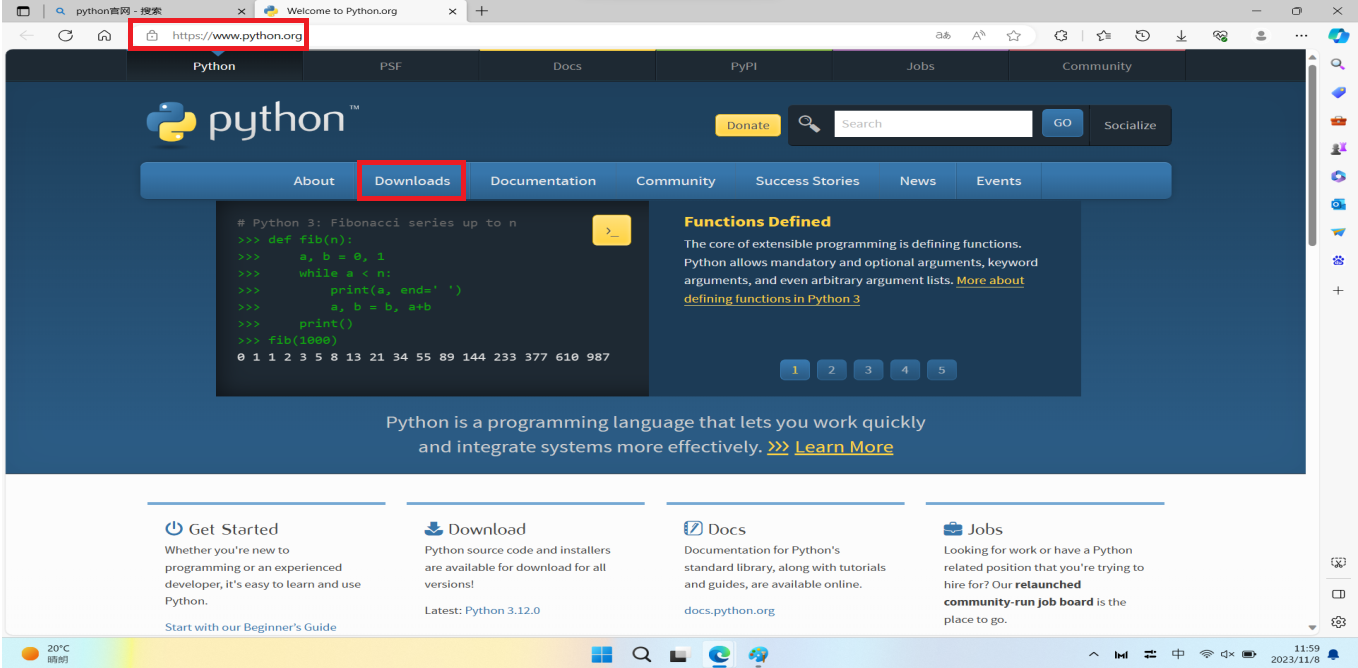Open Community top navigation tab
The image size is (1358, 668).
pyautogui.click(x=1097, y=66)
